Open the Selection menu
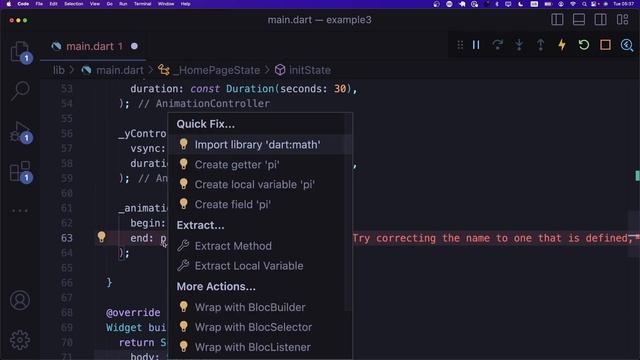 tap(73, 4)
